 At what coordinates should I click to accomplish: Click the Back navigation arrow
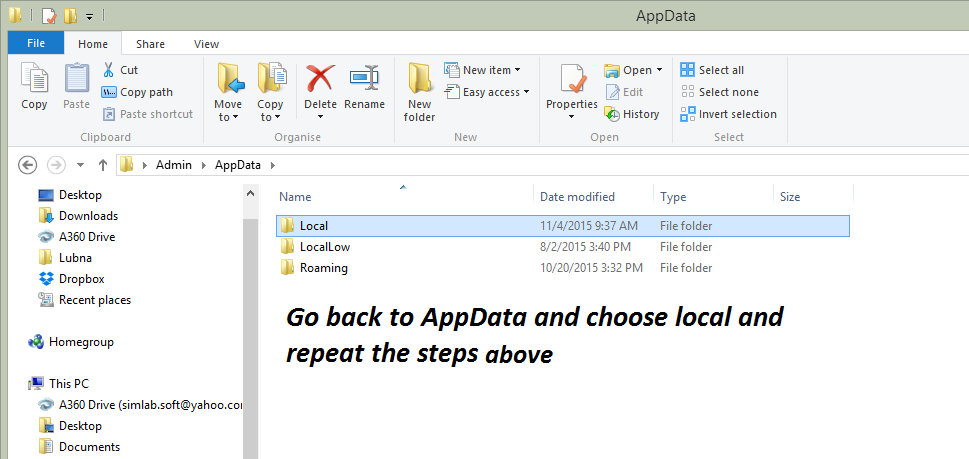click(28, 165)
